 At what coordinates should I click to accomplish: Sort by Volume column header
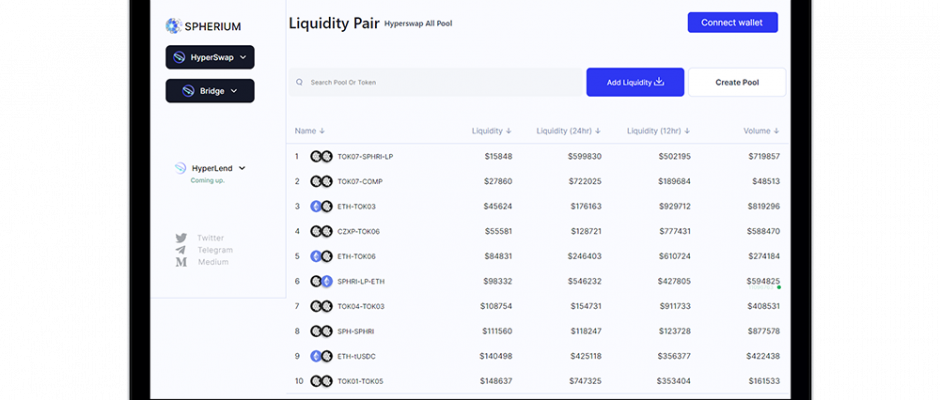point(761,131)
